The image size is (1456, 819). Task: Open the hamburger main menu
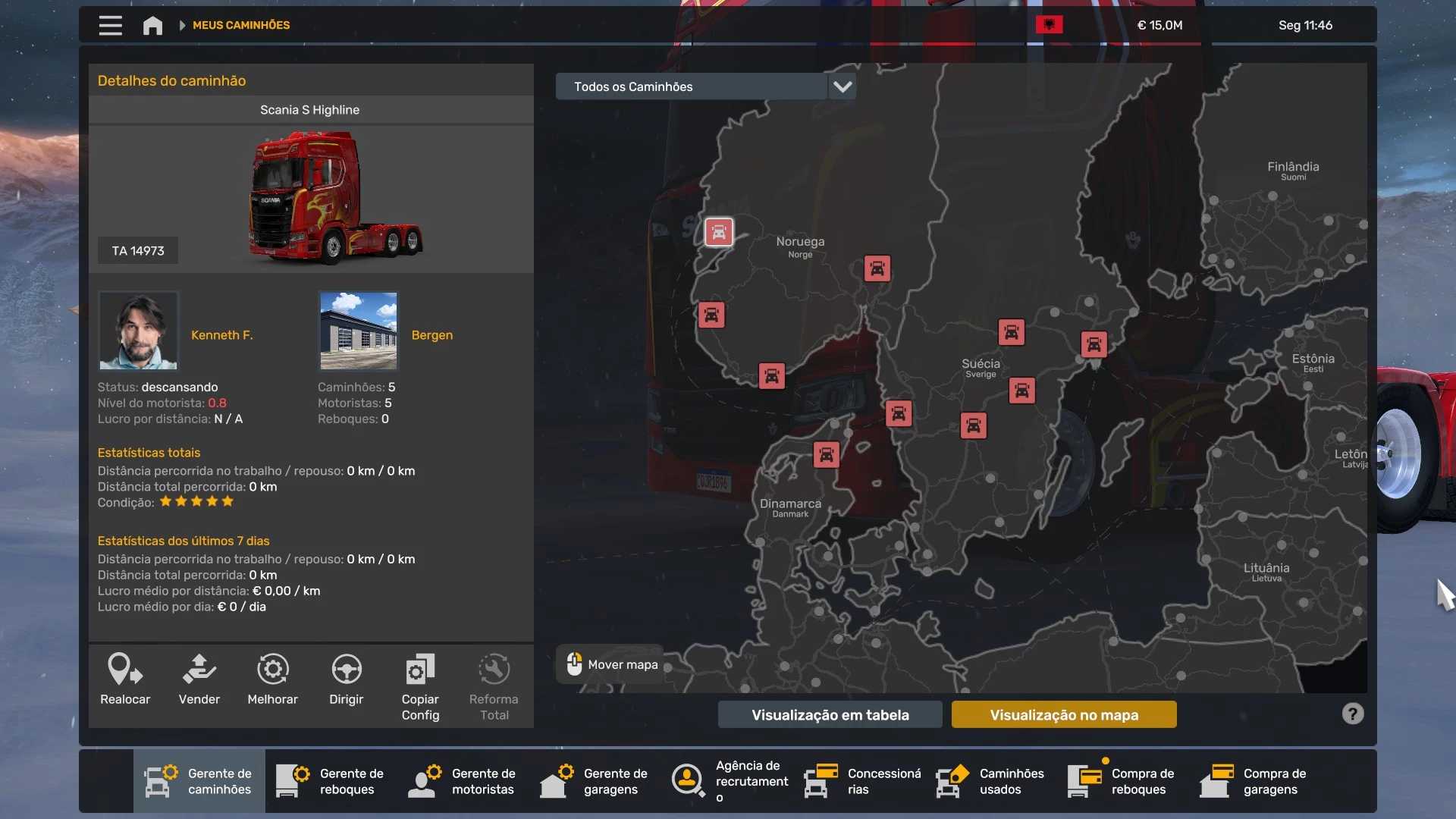(x=110, y=25)
